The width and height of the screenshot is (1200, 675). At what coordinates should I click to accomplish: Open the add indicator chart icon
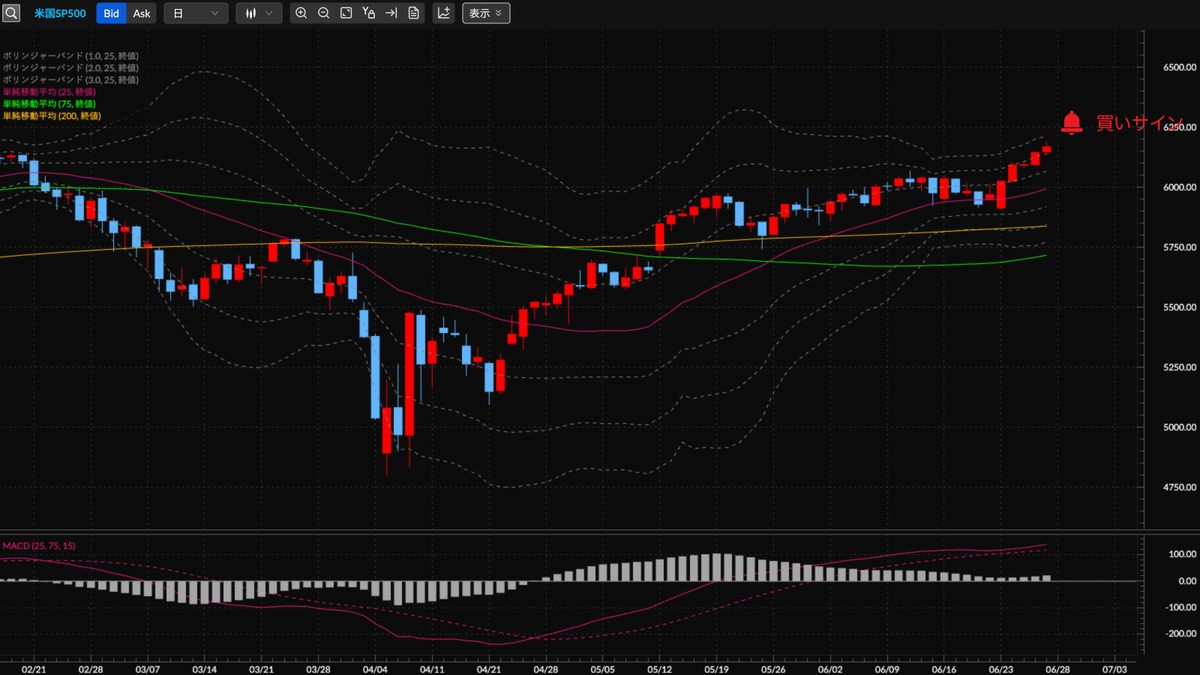pyautogui.click(x=443, y=13)
